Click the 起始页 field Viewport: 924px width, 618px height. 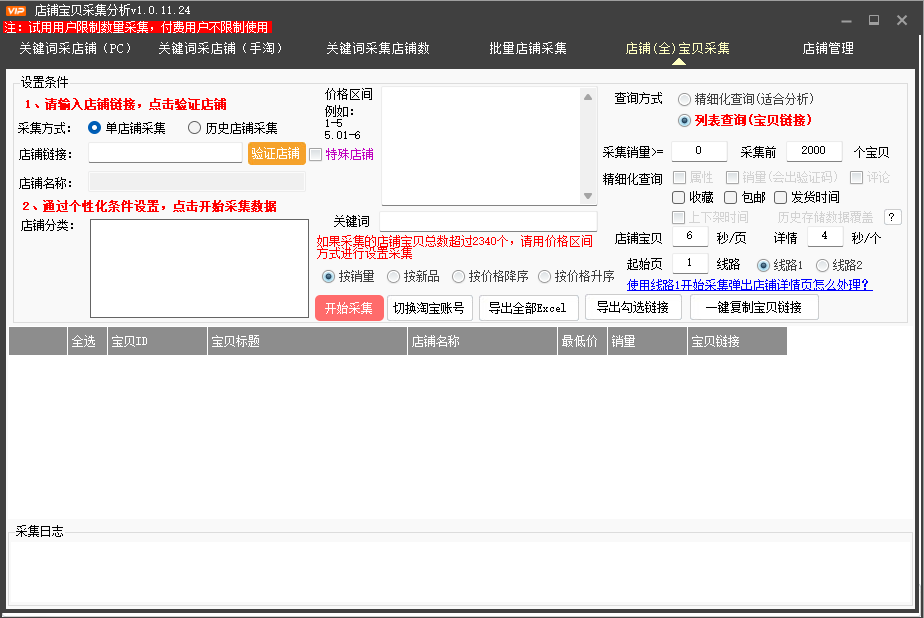pos(690,263)
